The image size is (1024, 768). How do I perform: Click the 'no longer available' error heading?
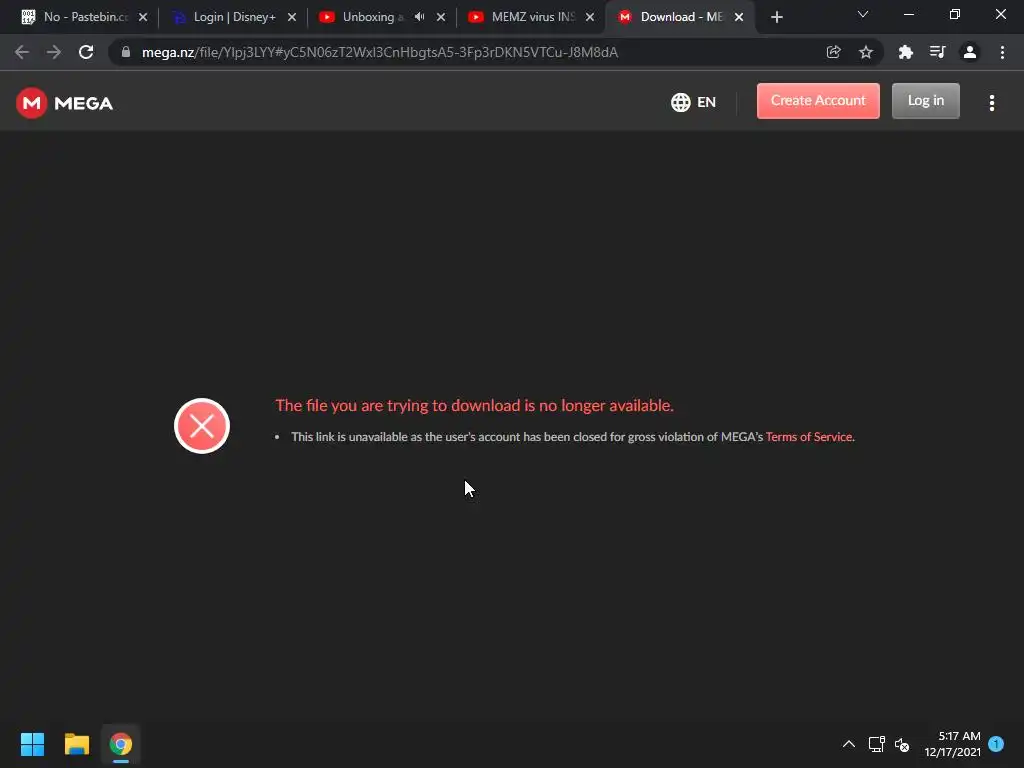(474, 406)
